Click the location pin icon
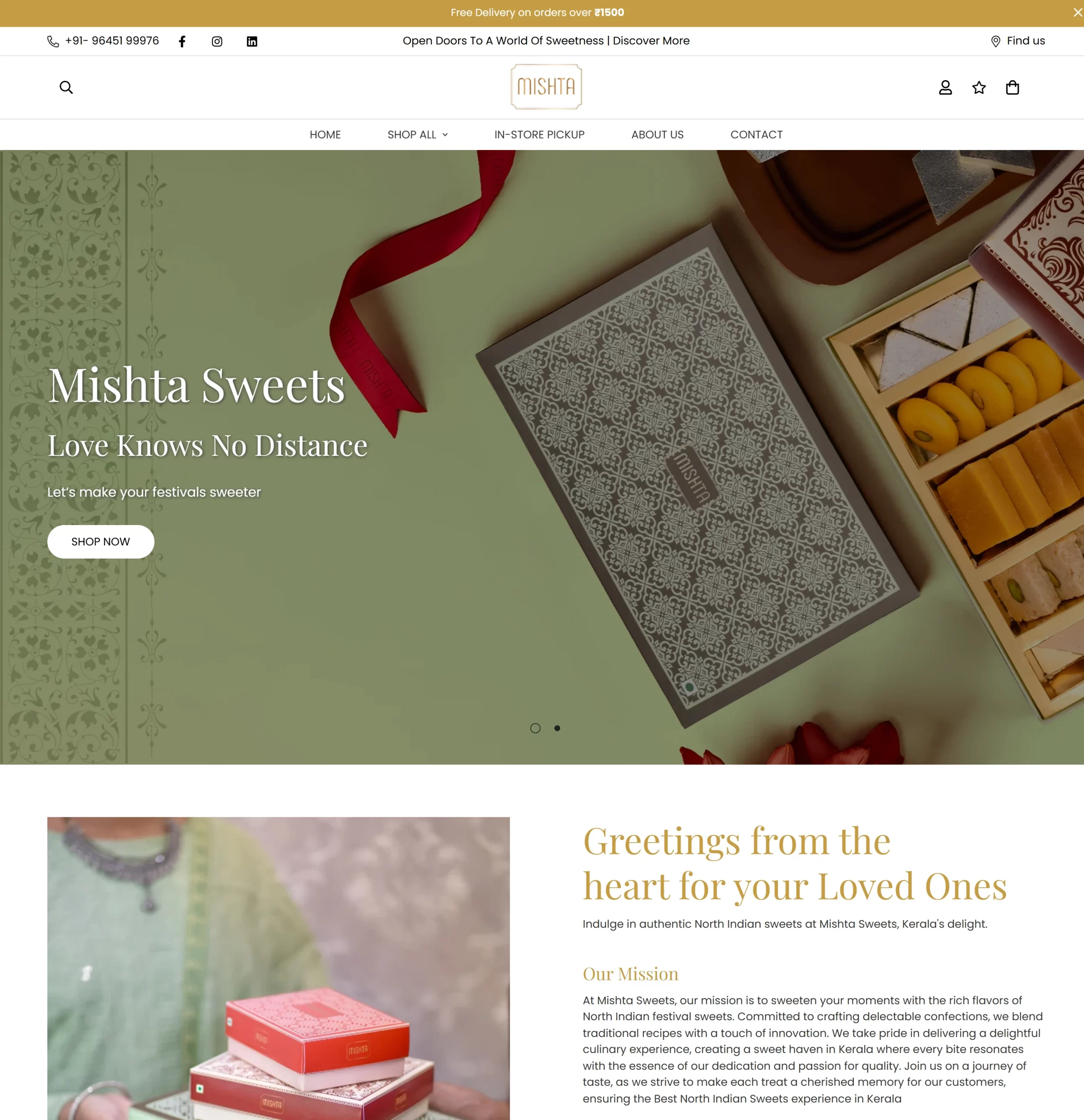 click(x=996, y=42)
